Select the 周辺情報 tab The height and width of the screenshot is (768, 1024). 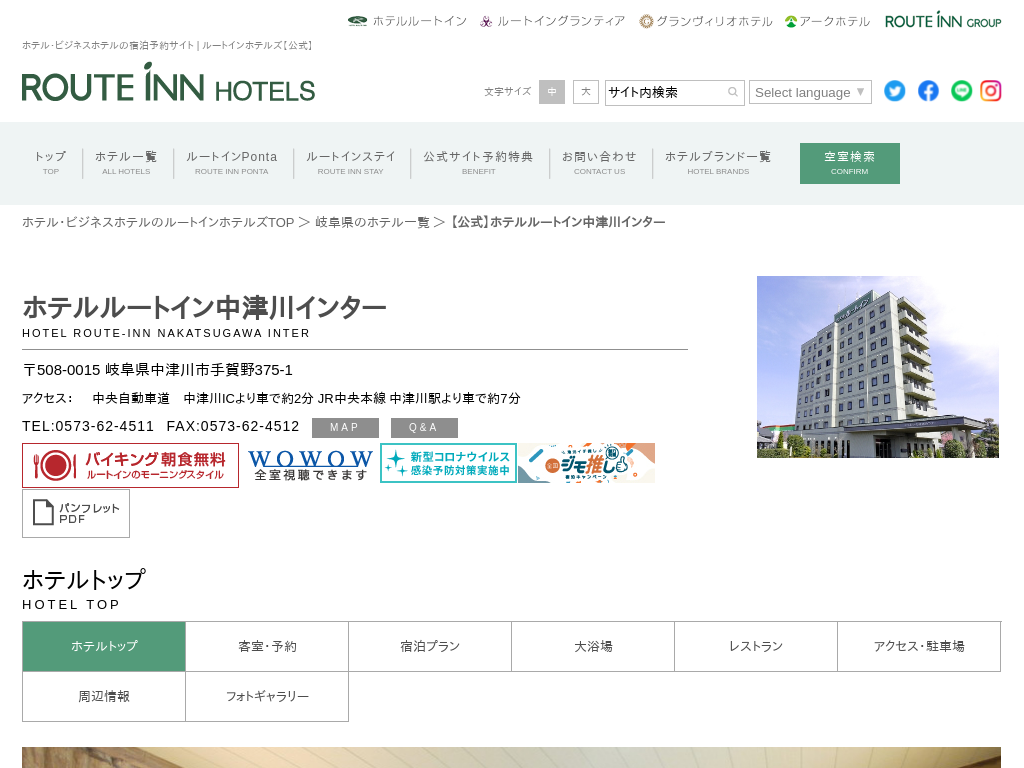coord(104,697)
